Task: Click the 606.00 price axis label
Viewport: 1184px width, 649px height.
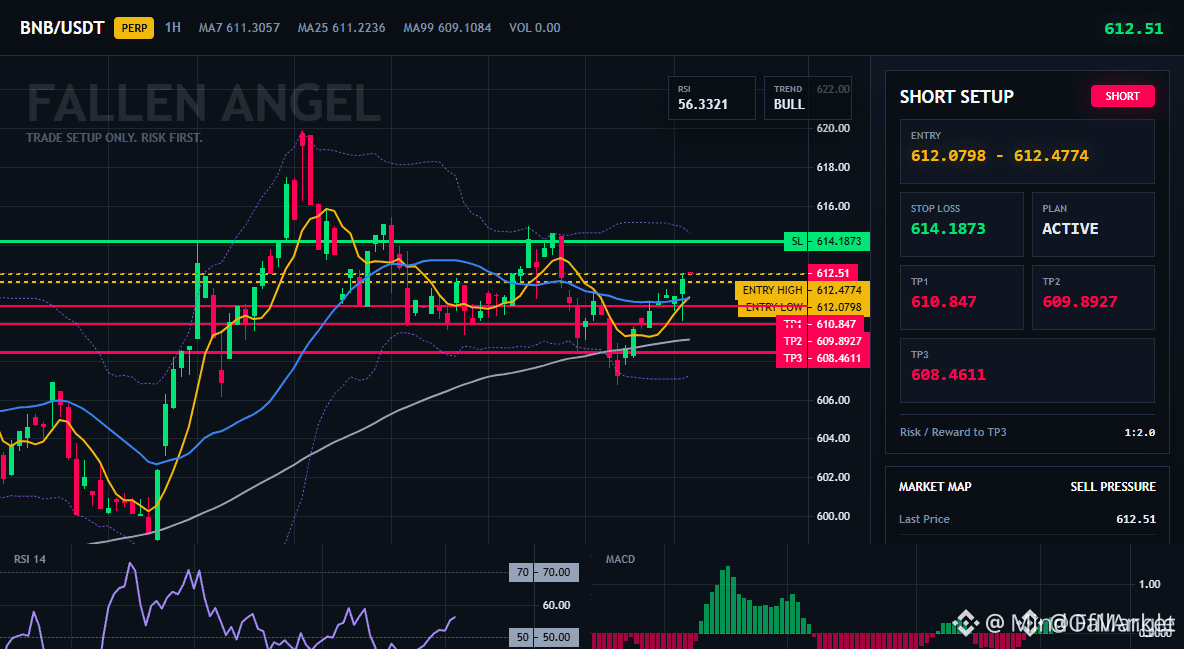Action: click(833, 400)
